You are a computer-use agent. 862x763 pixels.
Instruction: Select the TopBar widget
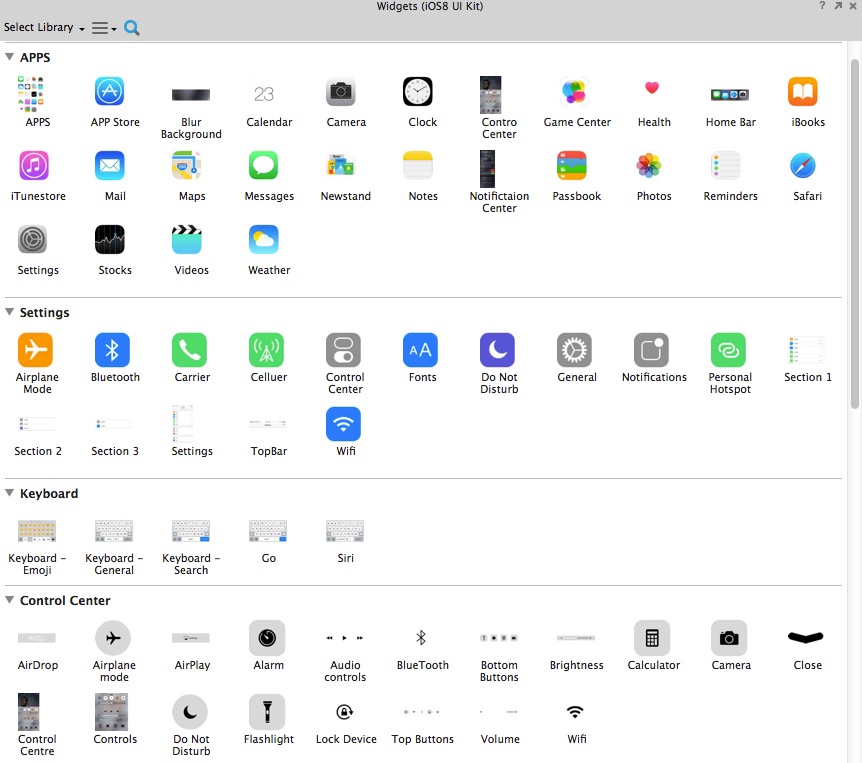coord(268,424)
